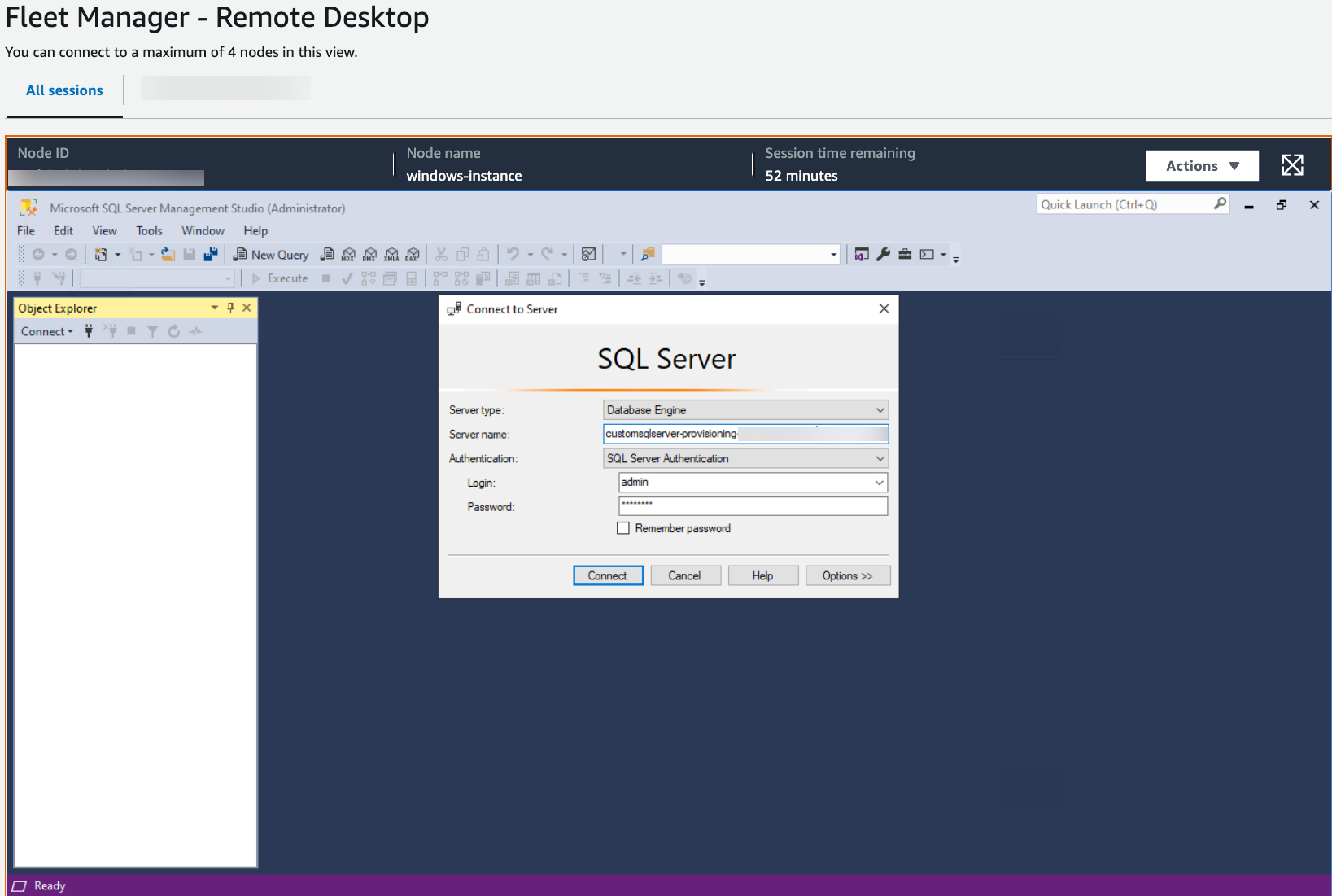
Task: Click the New Project toolbar icon
Action: click(x=101, y=255)
